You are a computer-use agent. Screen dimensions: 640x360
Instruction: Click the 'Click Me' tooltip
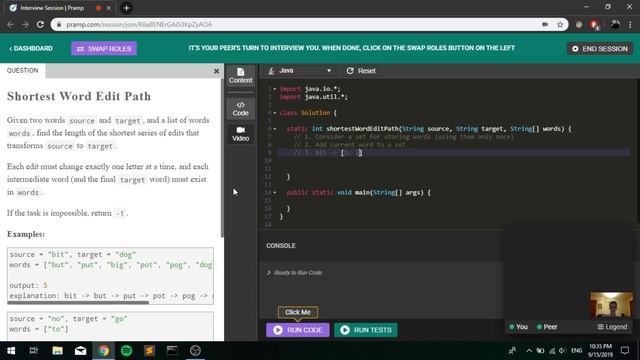pyautogui.click(x=298, y=312)
